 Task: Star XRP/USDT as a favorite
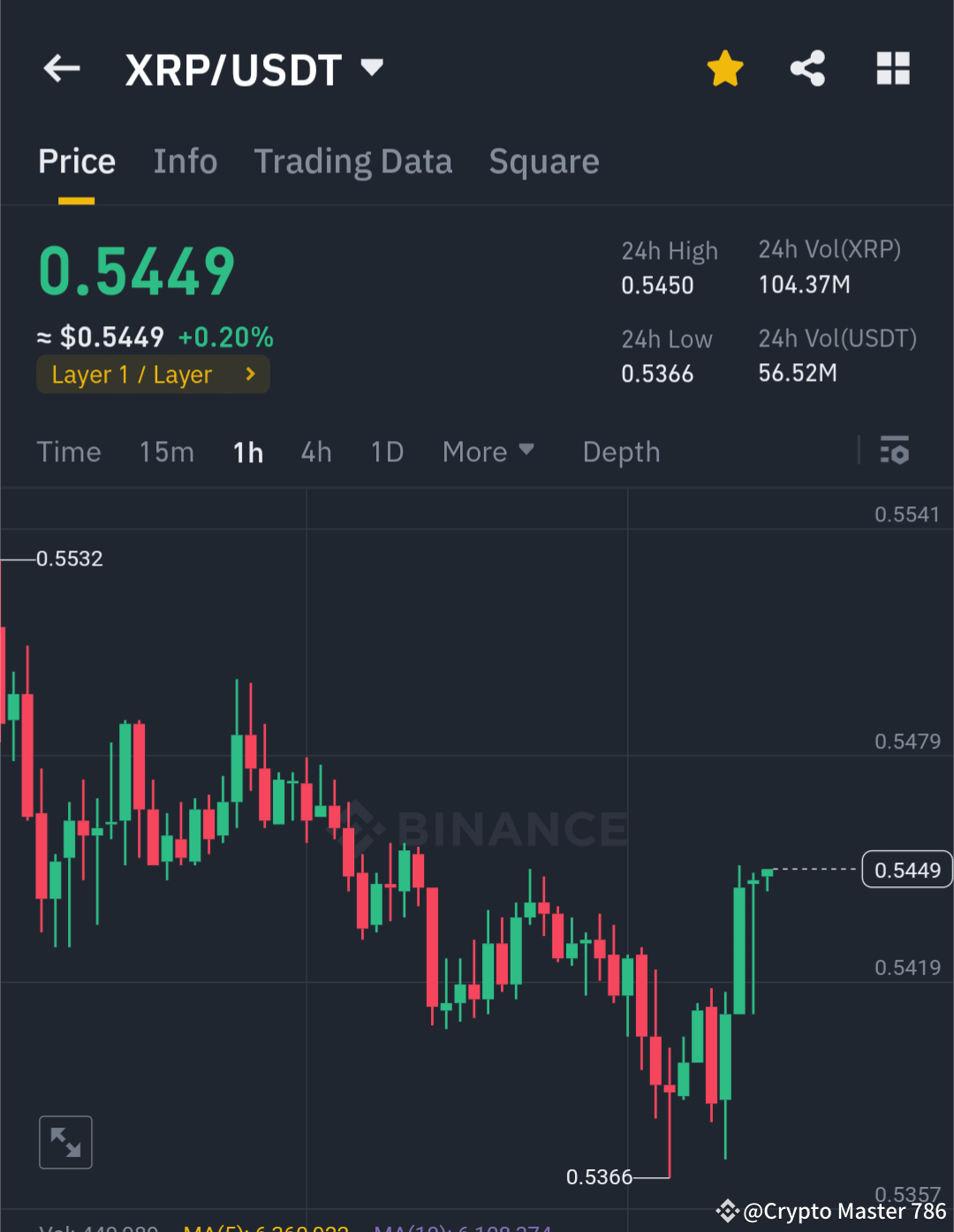[724, 68]
